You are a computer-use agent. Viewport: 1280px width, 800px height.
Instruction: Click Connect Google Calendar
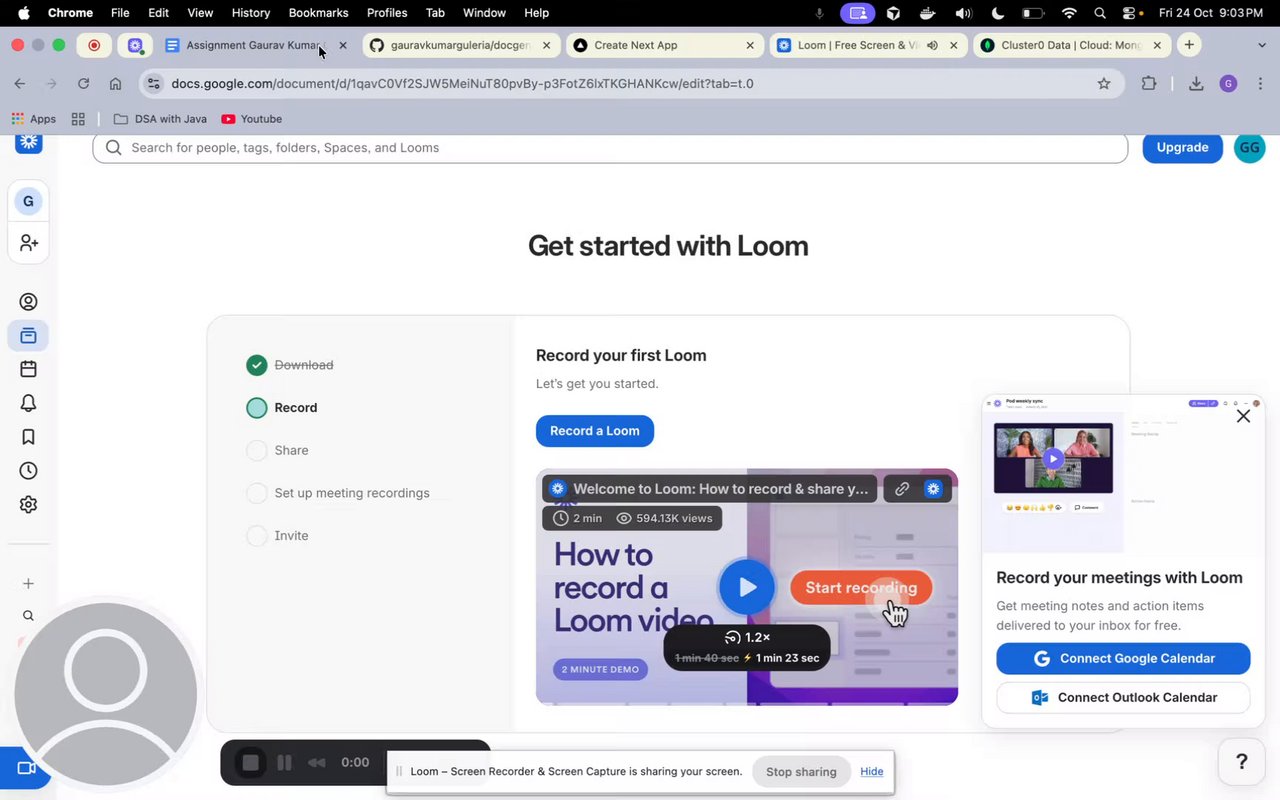pos(1123,658)
